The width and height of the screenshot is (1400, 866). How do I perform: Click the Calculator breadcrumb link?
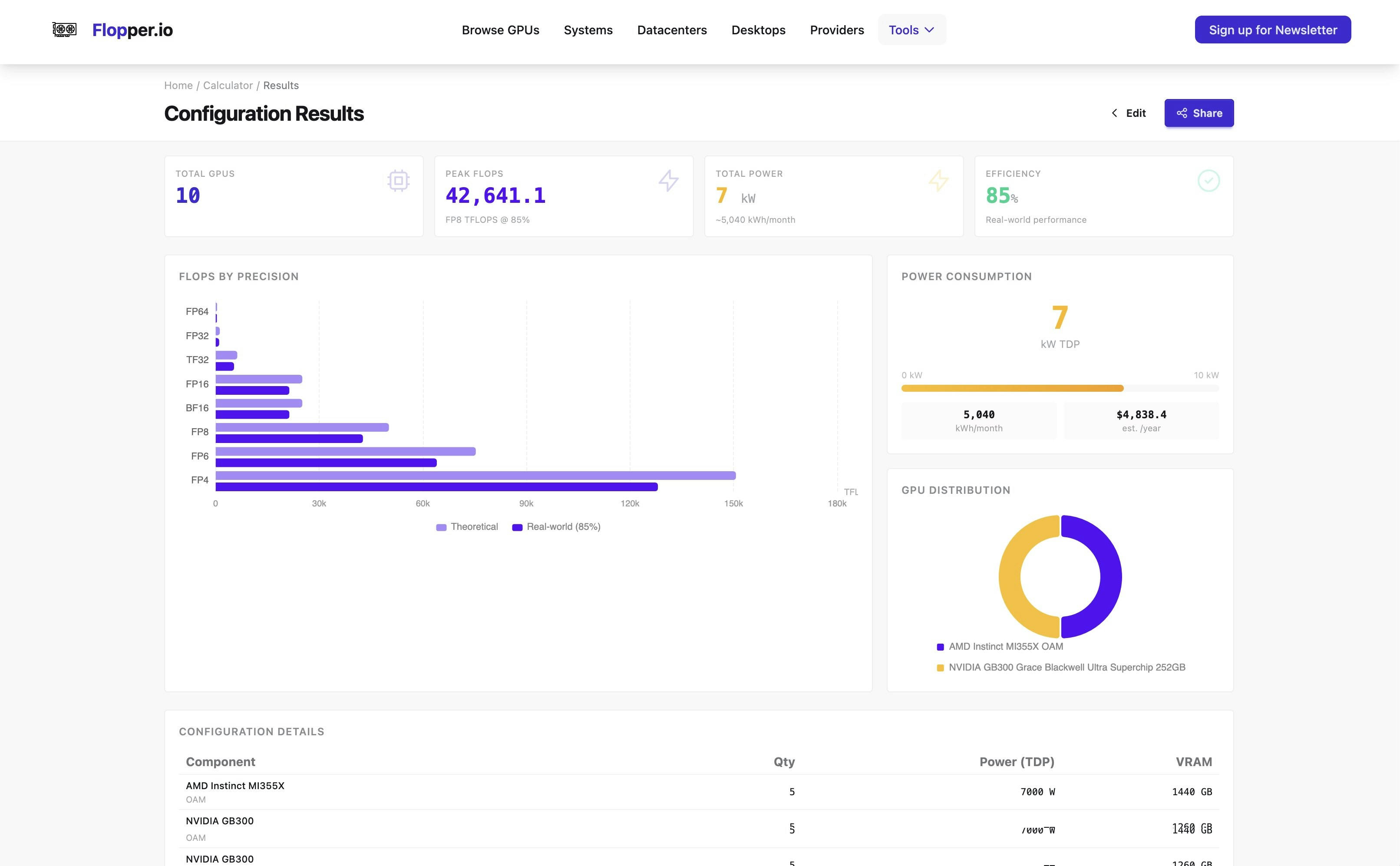pos(228,85)
